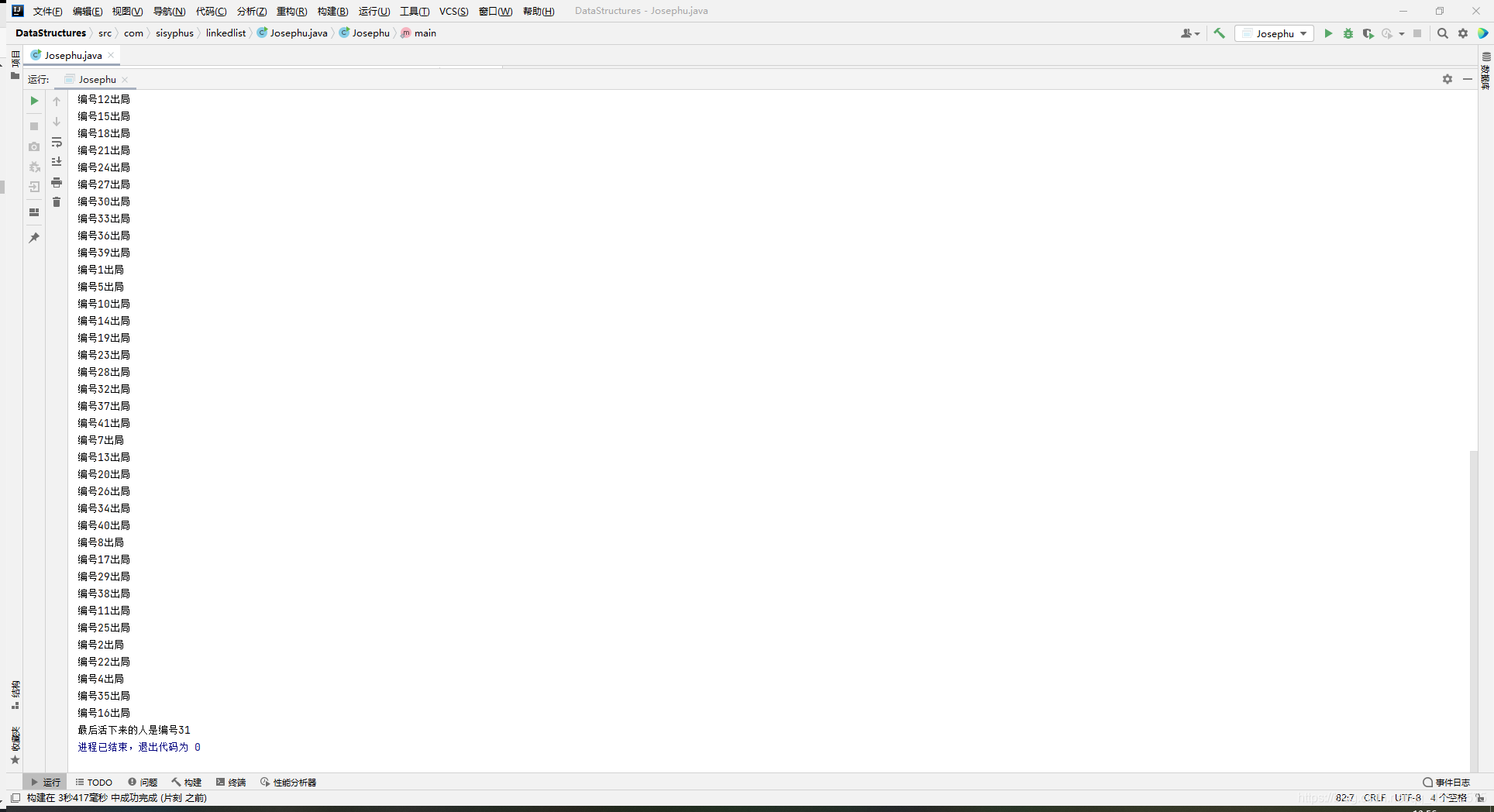Open the 运行 tool window button at bottom
The width and height of the screenshot is (1494, 812).
45,782
